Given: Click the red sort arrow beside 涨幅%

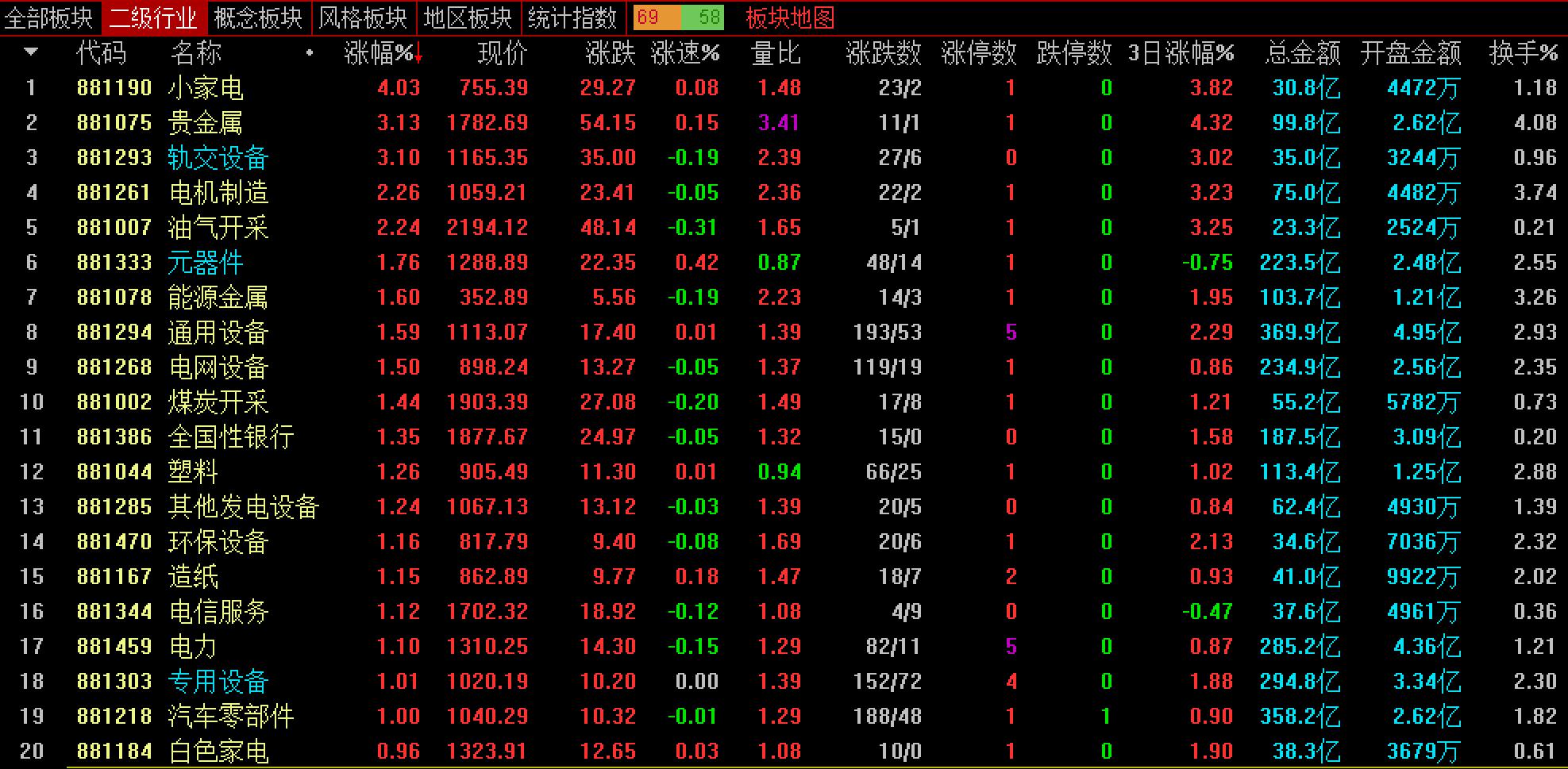Looking at the screenshot, I should tap(418, 55).
